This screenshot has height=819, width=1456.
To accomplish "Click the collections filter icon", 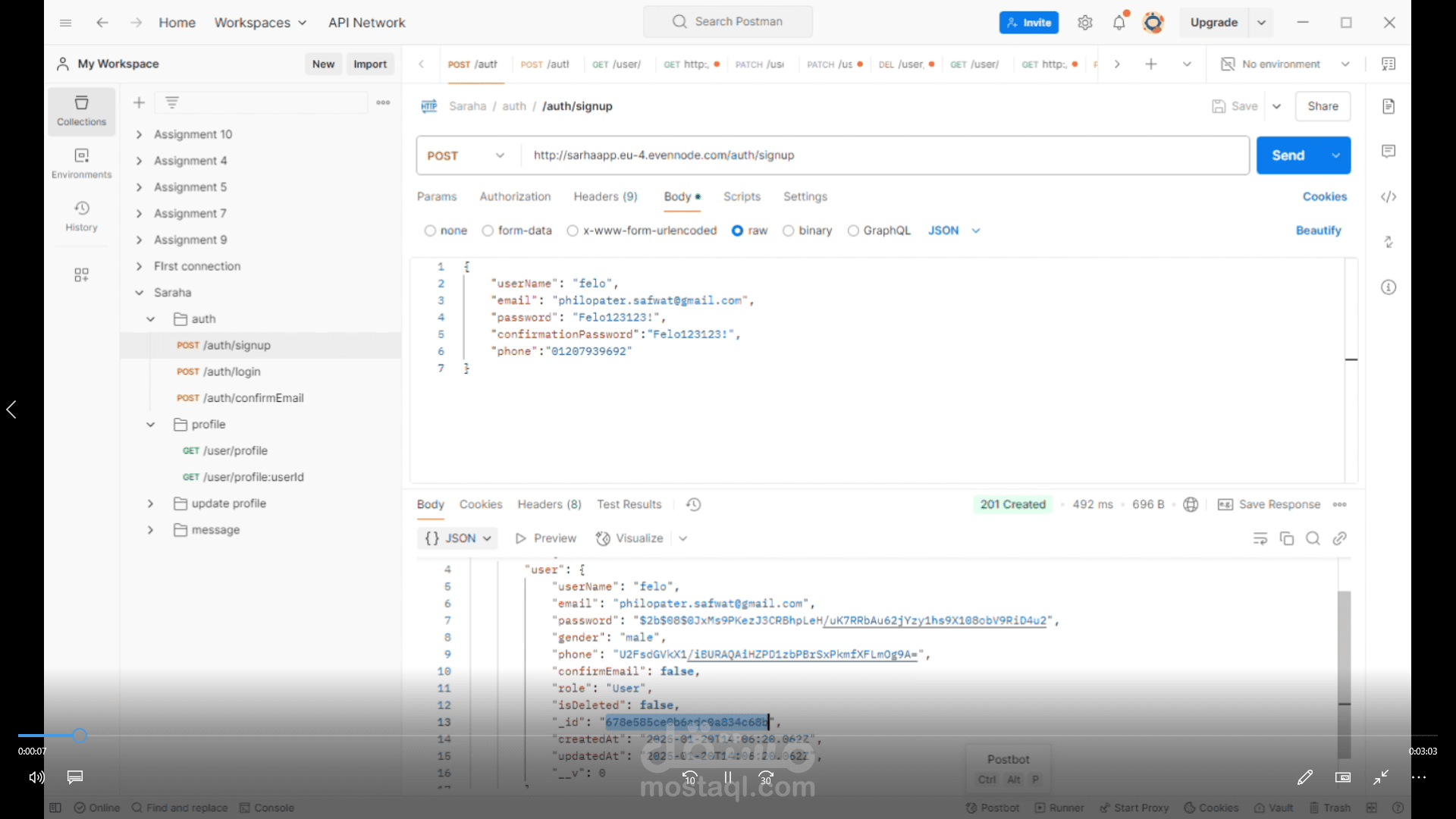I will 172,102.
